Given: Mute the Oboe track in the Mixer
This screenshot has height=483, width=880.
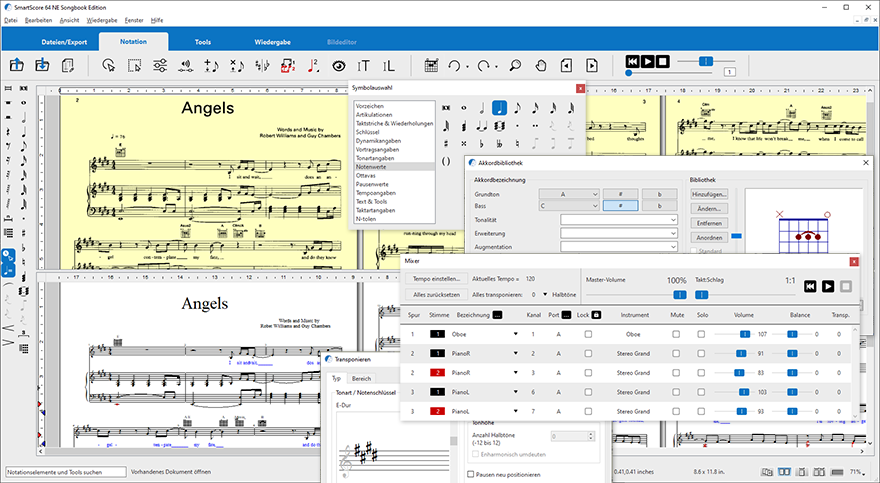Looking at the screenshot, I should [x=678, y=334].
